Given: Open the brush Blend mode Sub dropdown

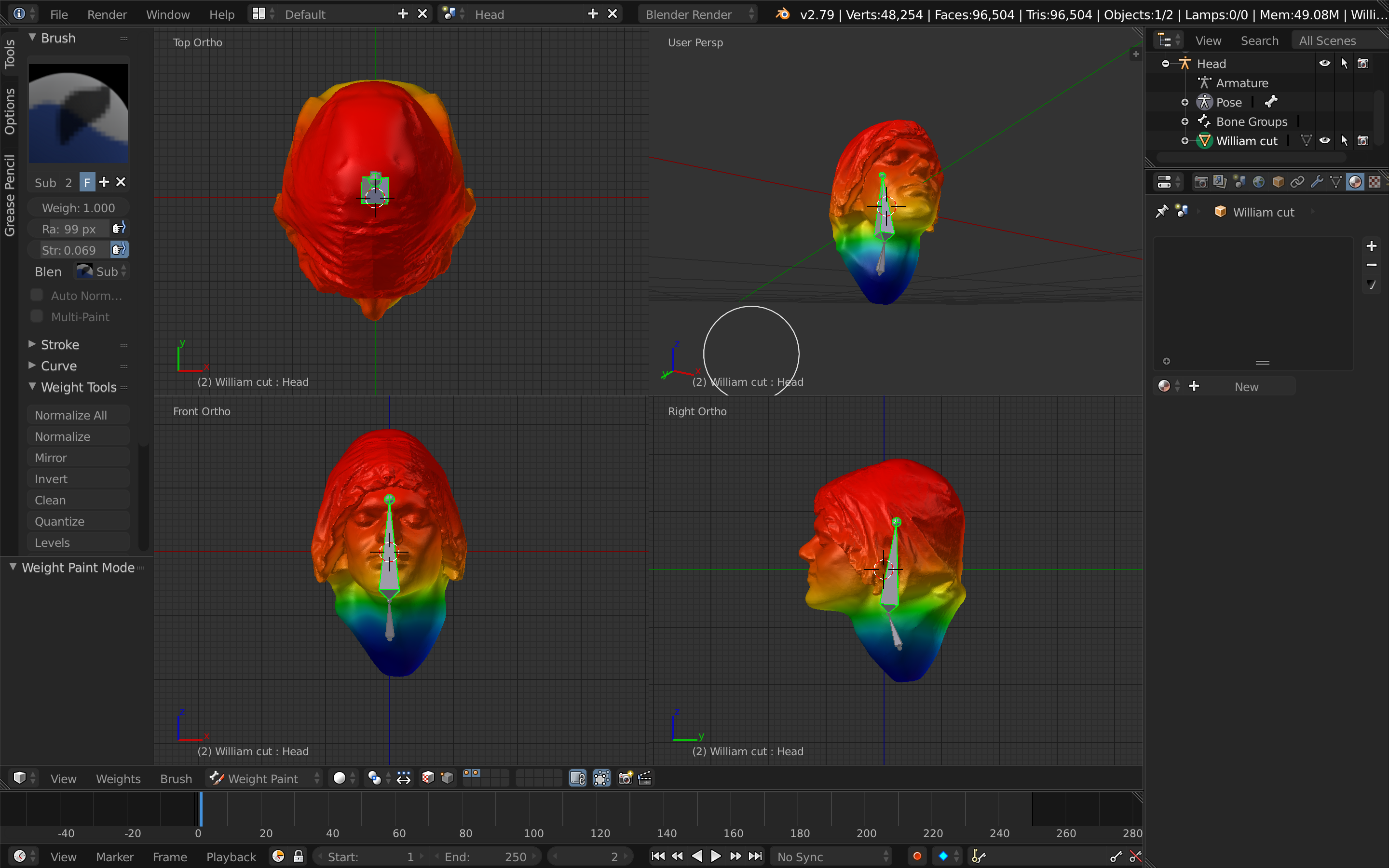Looking at the screenshot, I should click(x=102, y=271).
